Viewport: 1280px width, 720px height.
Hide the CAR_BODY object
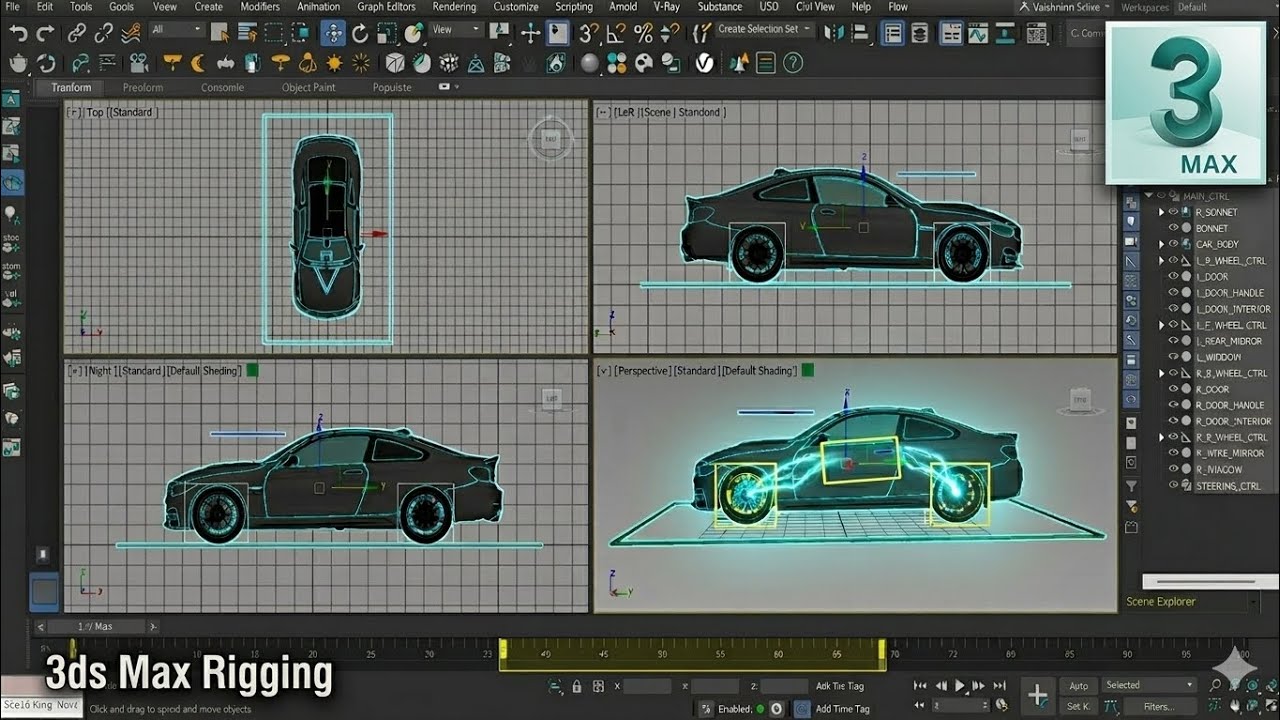coord(1175,244)
